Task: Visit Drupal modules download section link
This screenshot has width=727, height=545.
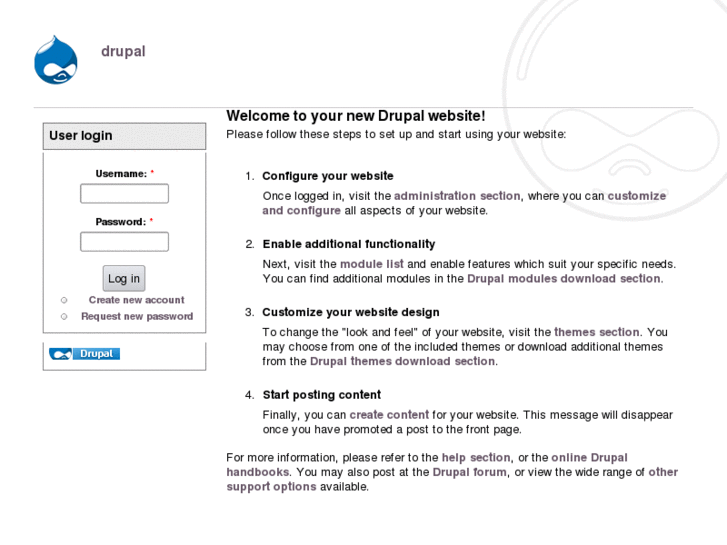Action: 564,279
